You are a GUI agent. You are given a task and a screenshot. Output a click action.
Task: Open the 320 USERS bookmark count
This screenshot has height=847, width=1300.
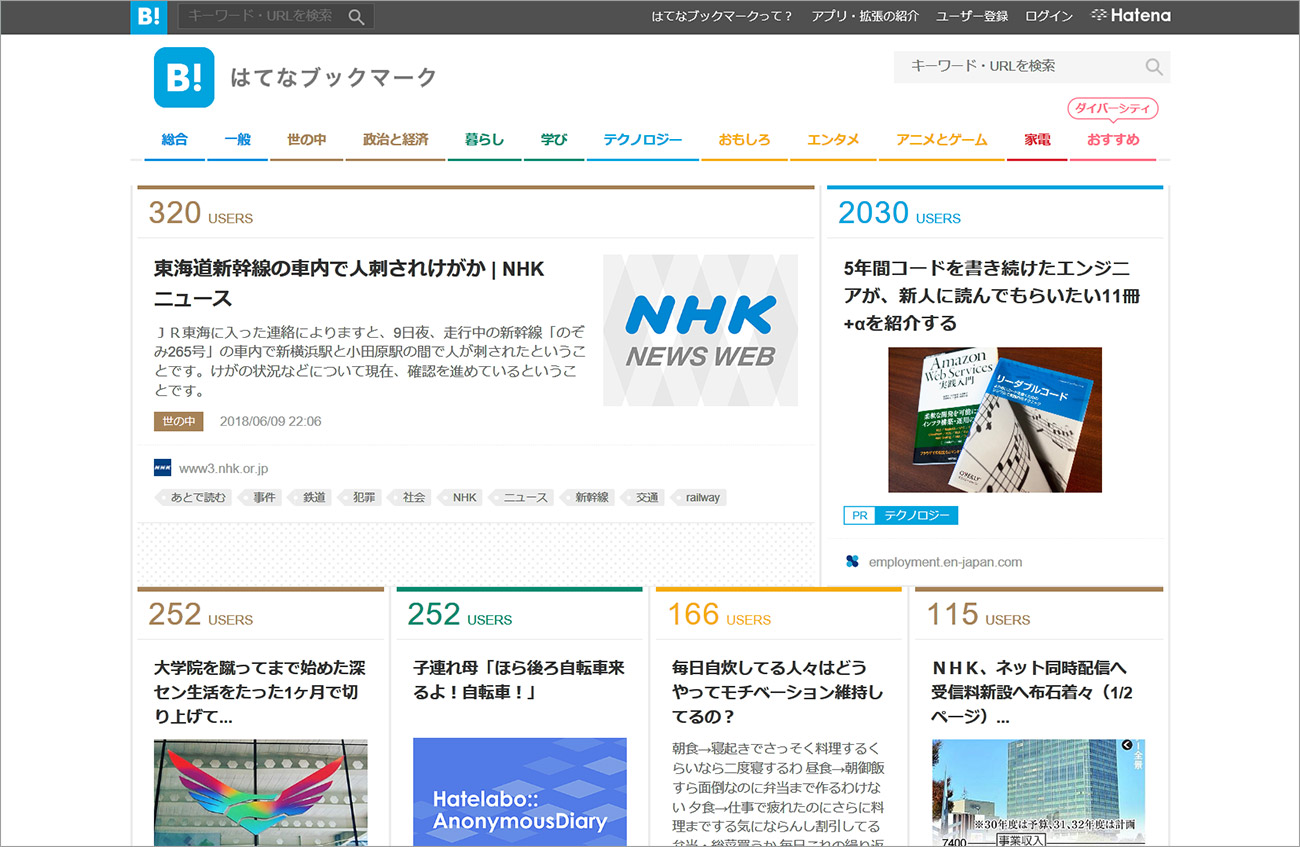click(200, 213)
